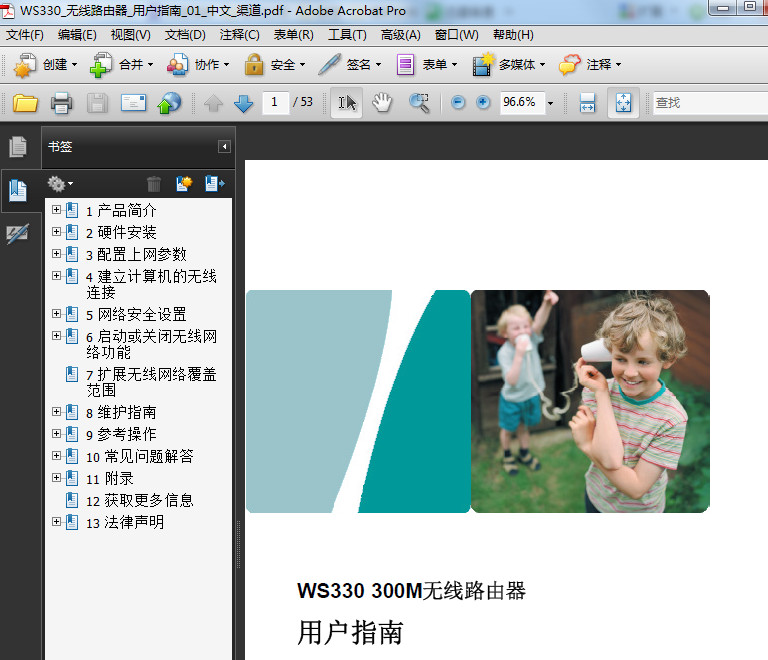
Task: Expand bookmark 1 产品简介
Action: [56, 210]
